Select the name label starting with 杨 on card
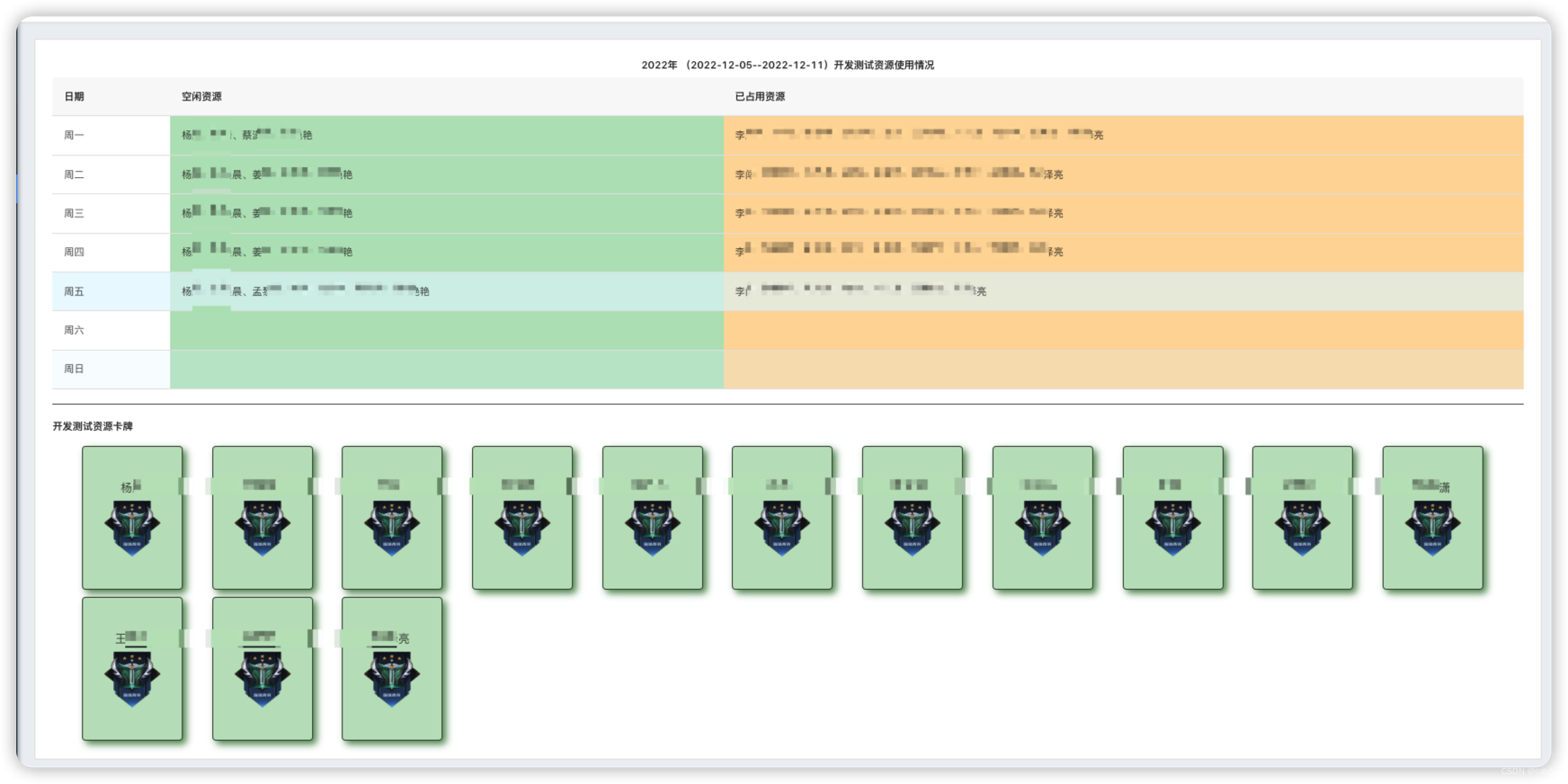The height and width of the screenshot is (784, 1568). coord(131,486)
